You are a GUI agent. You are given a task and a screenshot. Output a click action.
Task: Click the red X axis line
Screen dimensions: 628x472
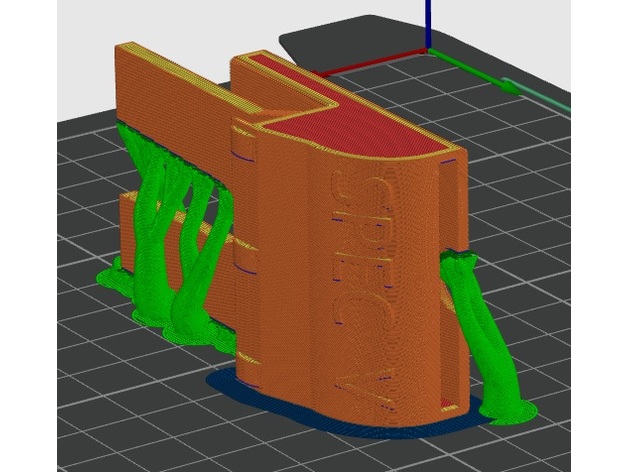coord(370,63)
